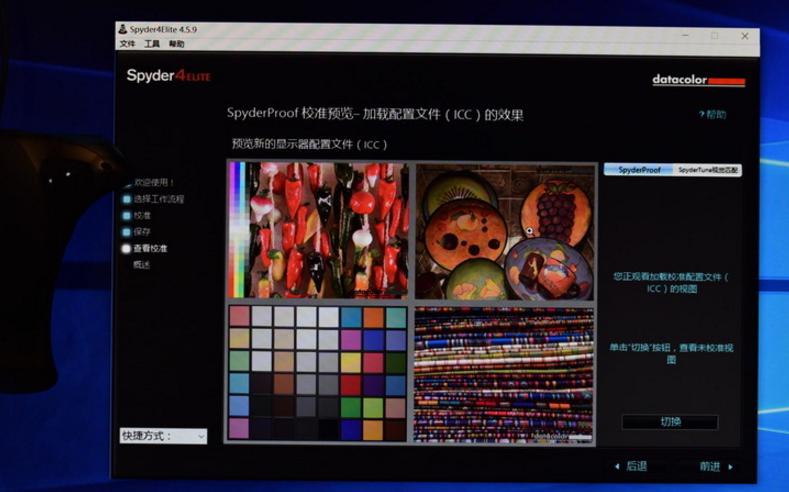Switch to the SpyderTune视觉匹配 tab
Viewport: 789px width, 492px height.
pos(707,170)
